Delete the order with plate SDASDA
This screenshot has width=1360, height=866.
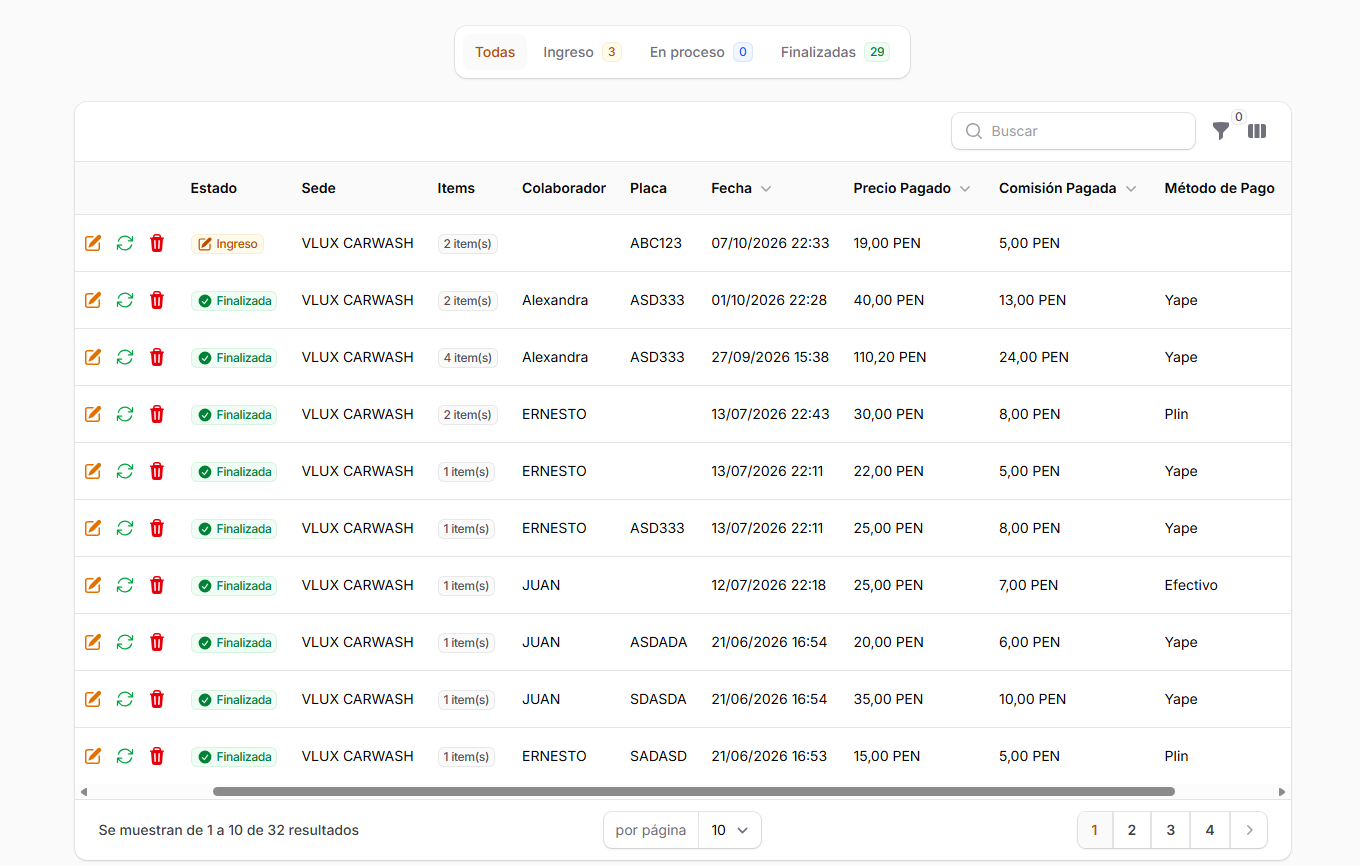click(157, 699)
